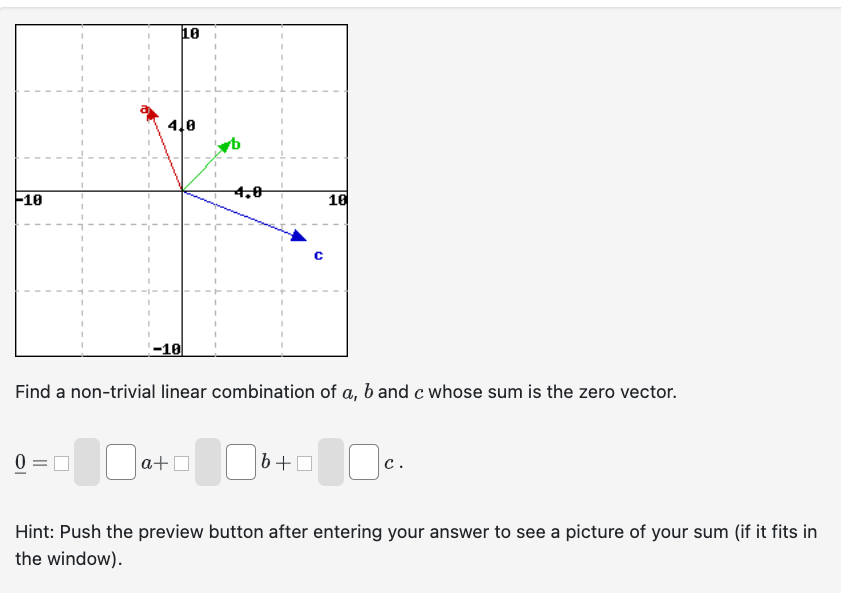The image size is (841, 593).
Task: Click the red vector a arrowhead
Action: 152,113
